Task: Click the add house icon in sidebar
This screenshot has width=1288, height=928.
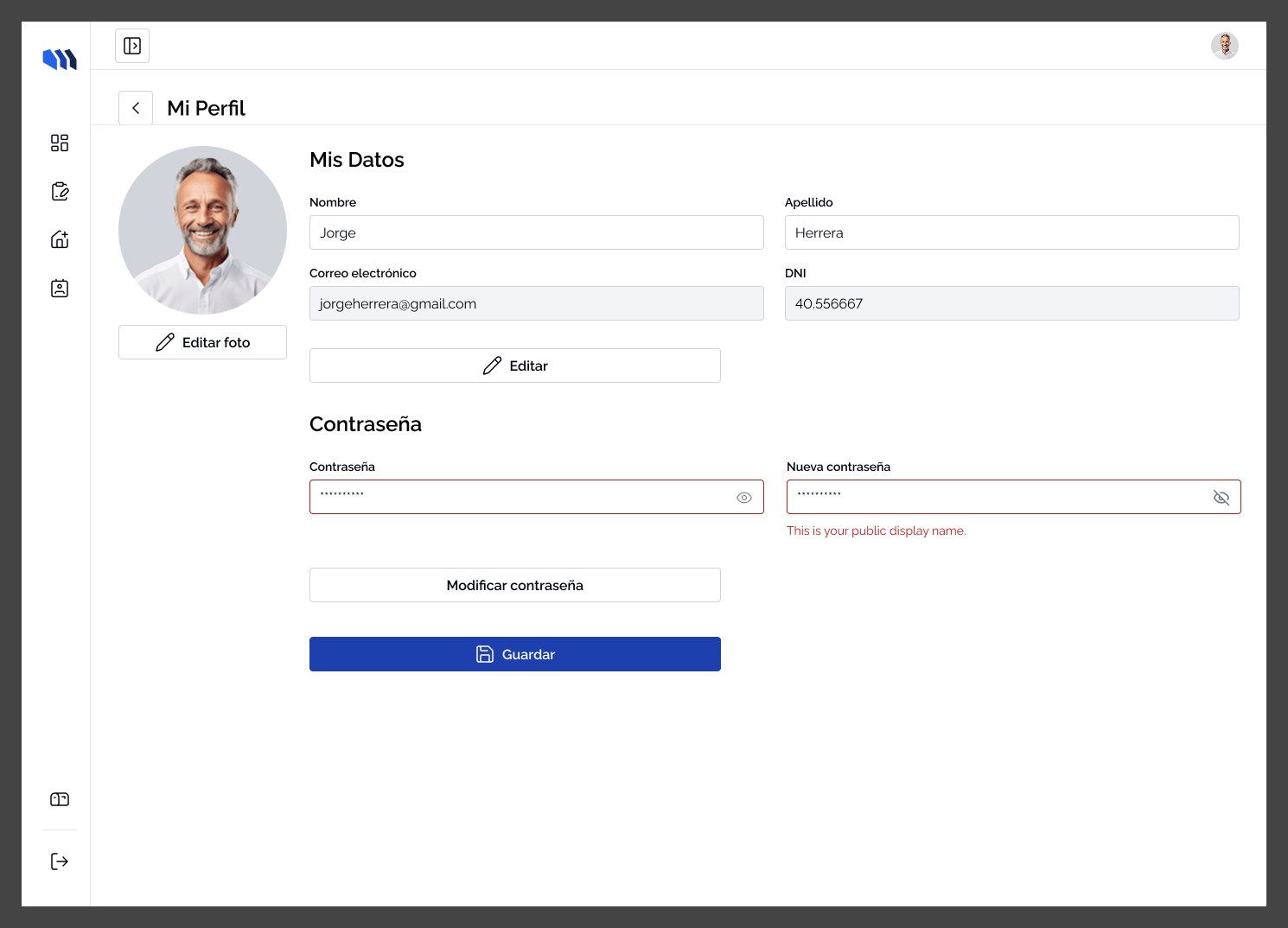Action: tap(60, 239)
